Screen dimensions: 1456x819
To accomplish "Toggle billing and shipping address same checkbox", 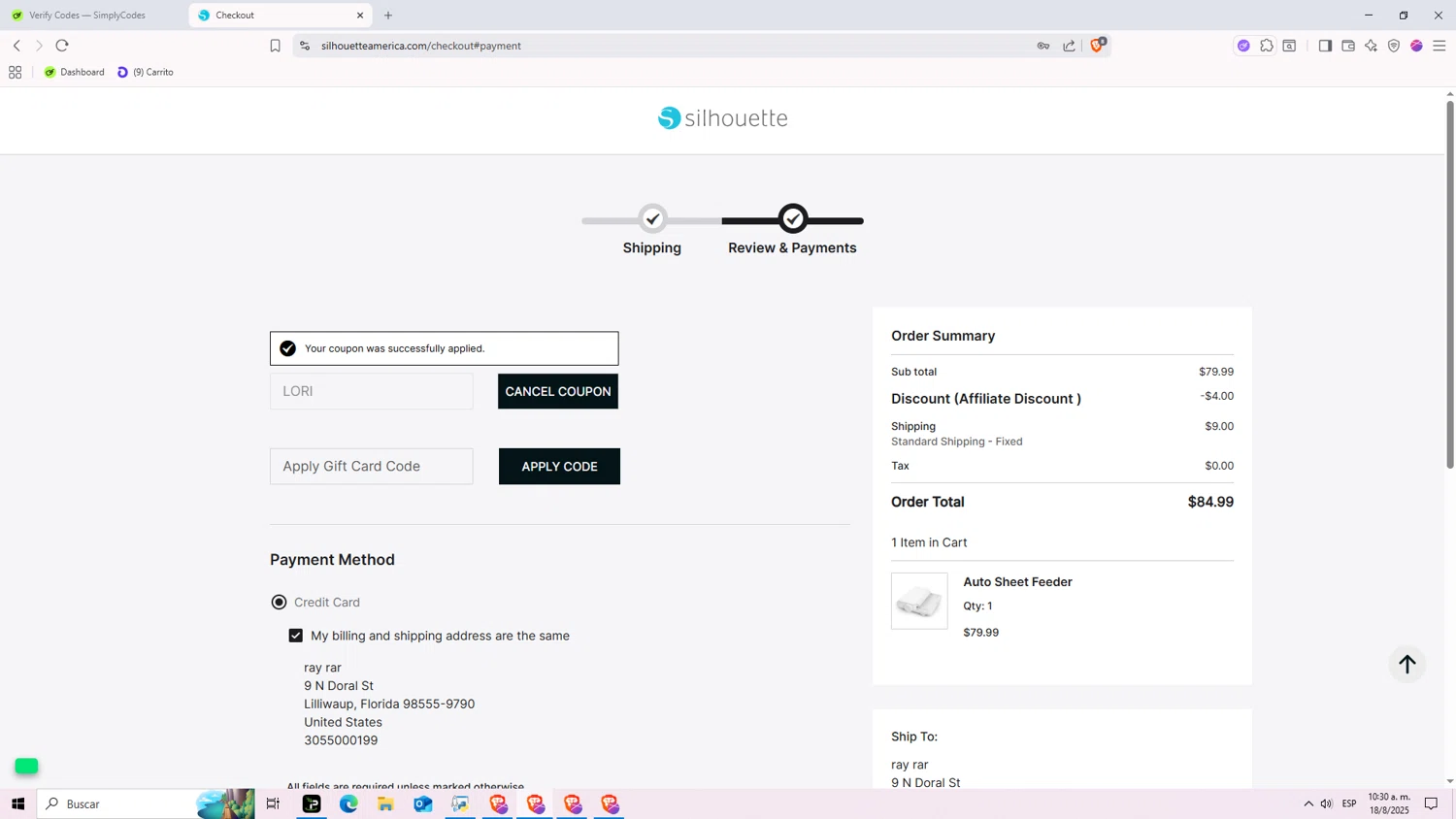I will [x=296, y=636].
